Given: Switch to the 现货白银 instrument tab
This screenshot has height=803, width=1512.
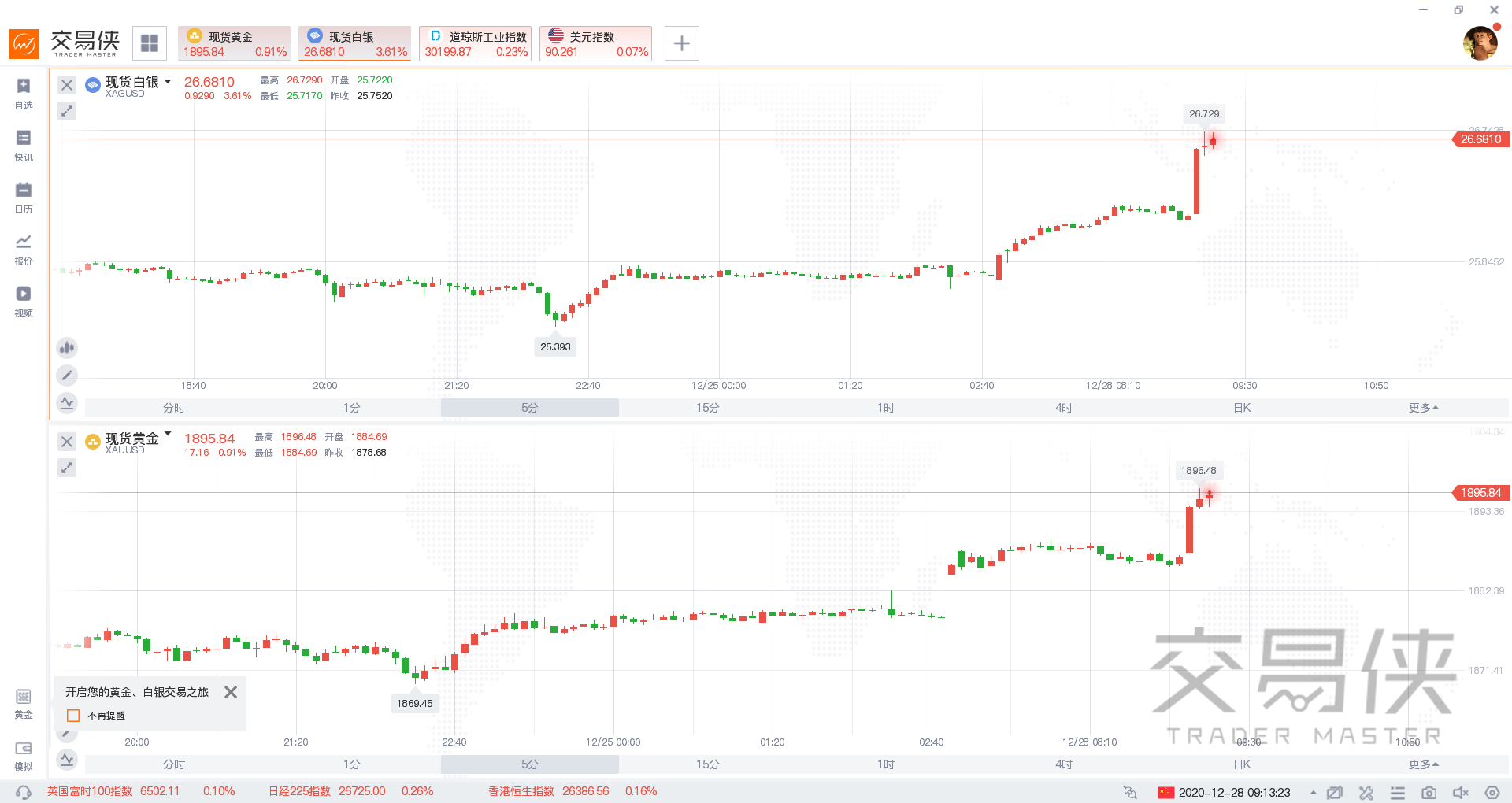Looking at the screenshot, I should point(355,43).
